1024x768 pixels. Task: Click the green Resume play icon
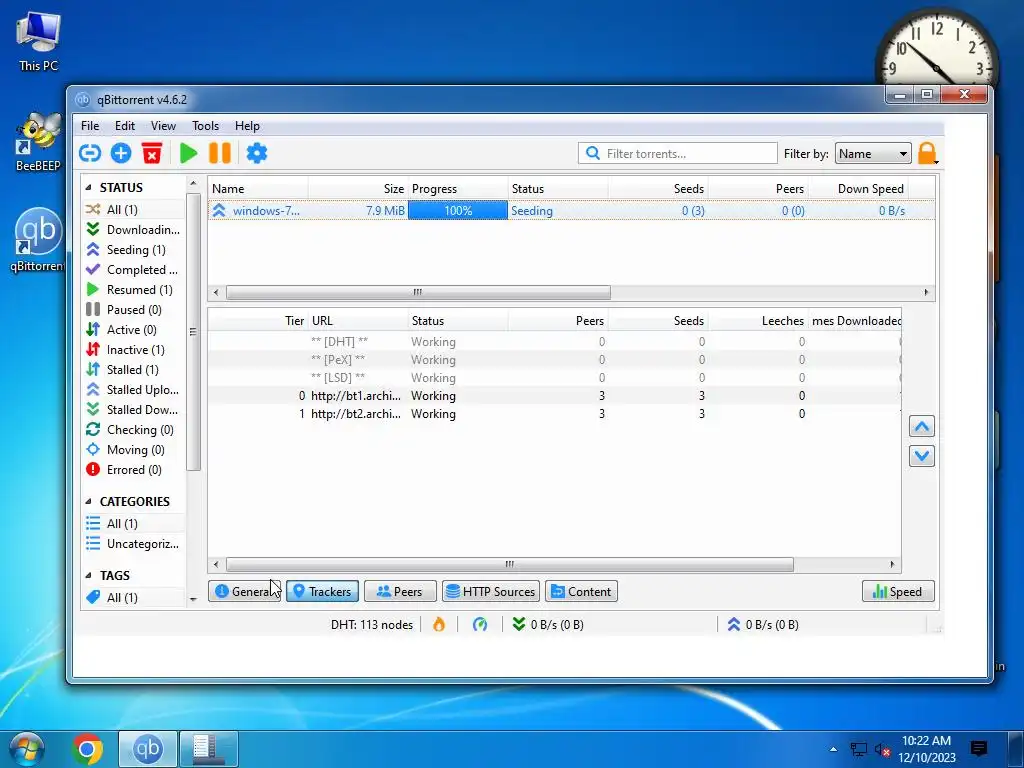click(189, 153)
